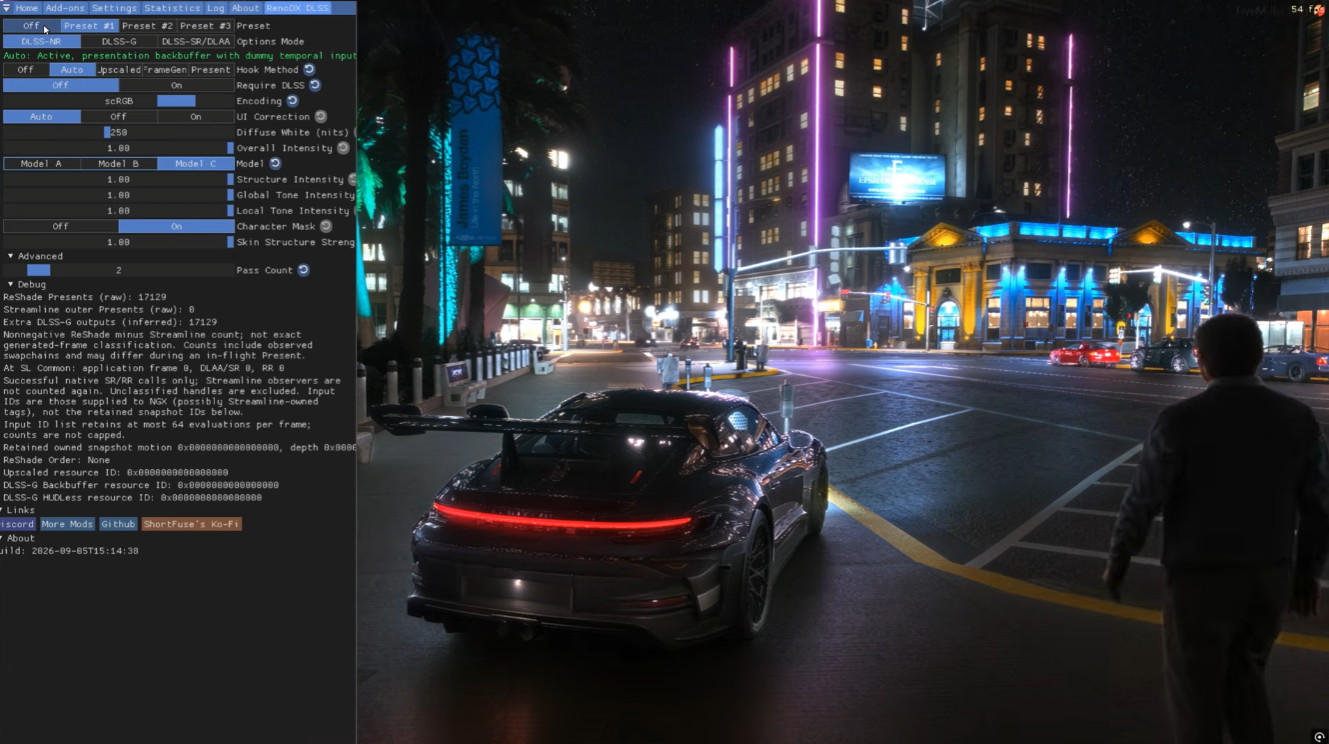Image resolution: width=1329 pixels, height=744 pixels.
Task: Choose DLSS-SR/DLAA options mode
Action: point(196,42)
